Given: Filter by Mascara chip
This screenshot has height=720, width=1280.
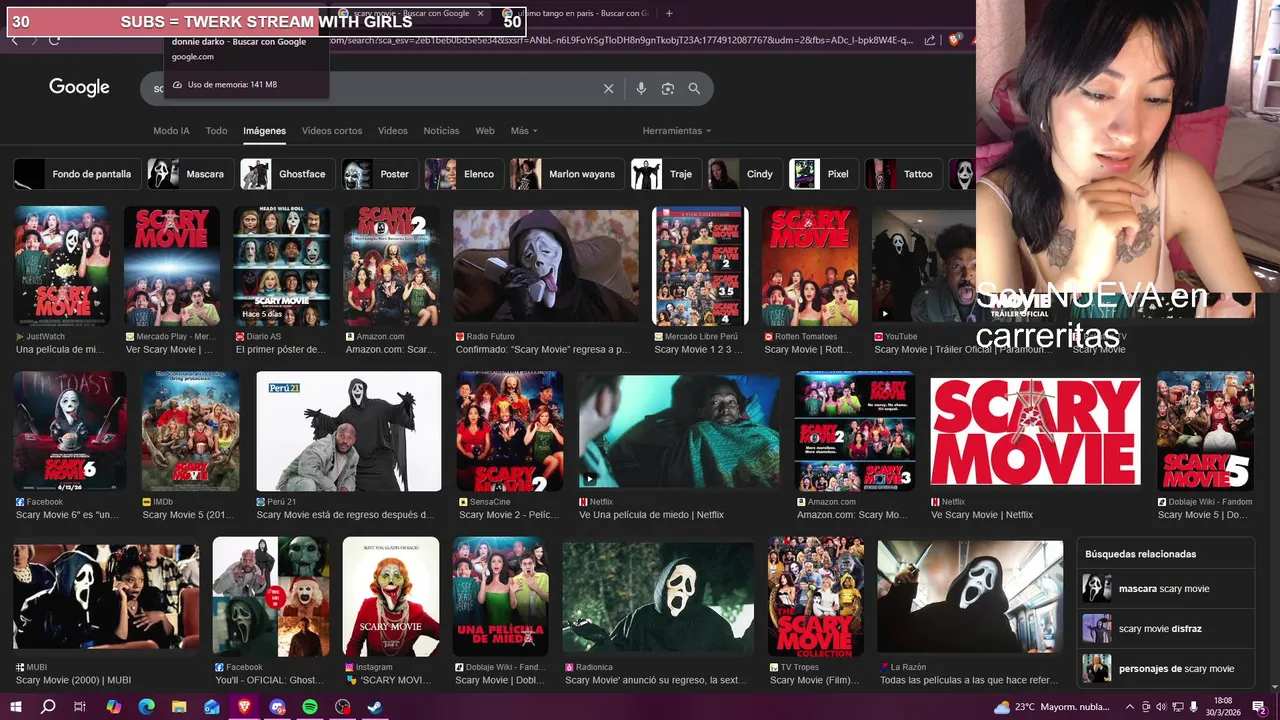Looking at the screenshot, I should 190,174.
